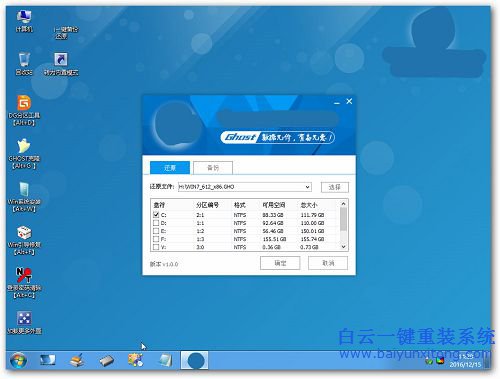
Task: Check the D: partition checkbox
Action: (156, 223)
